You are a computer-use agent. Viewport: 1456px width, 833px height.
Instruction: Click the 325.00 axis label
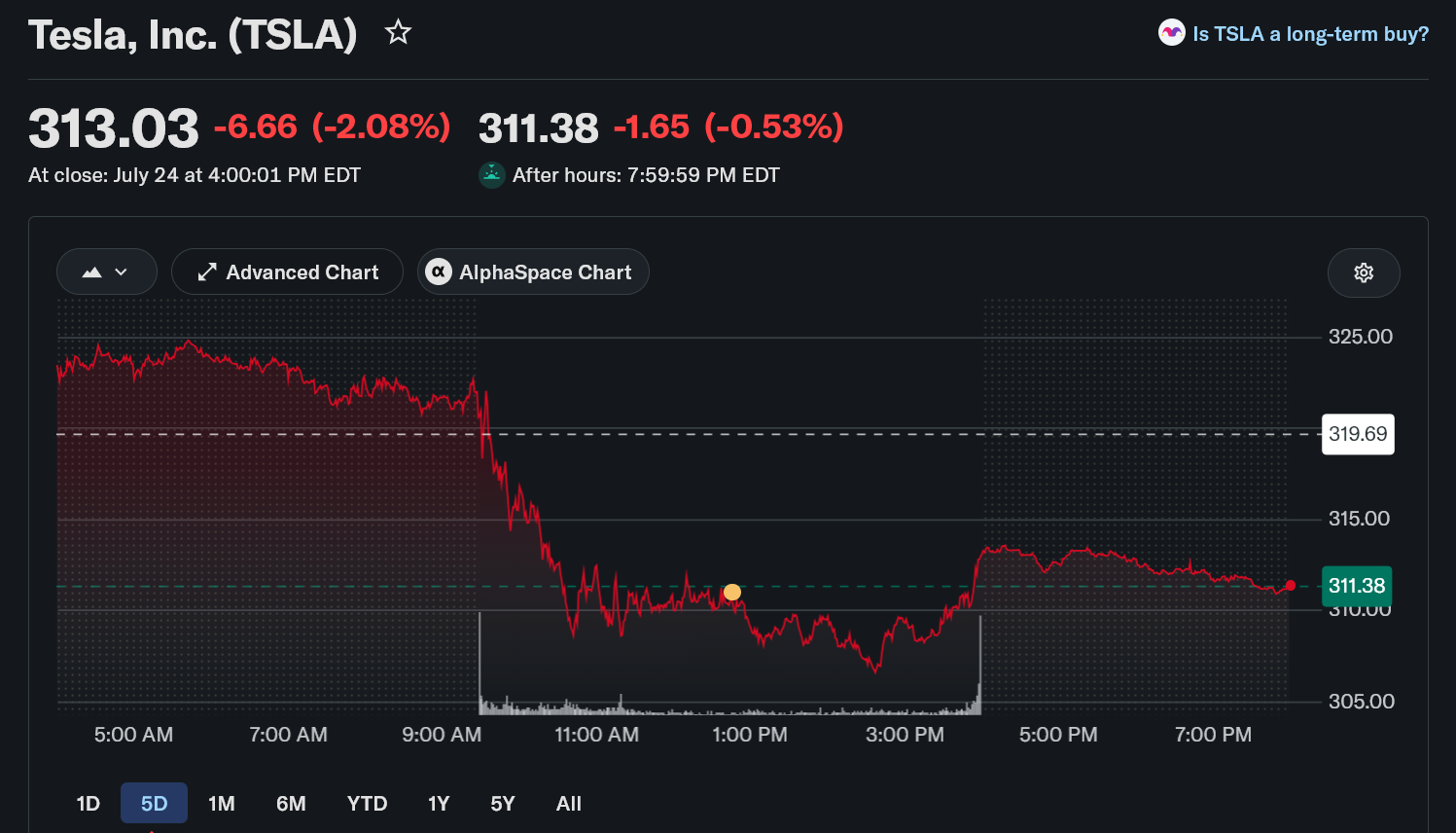coord(1361,337)
